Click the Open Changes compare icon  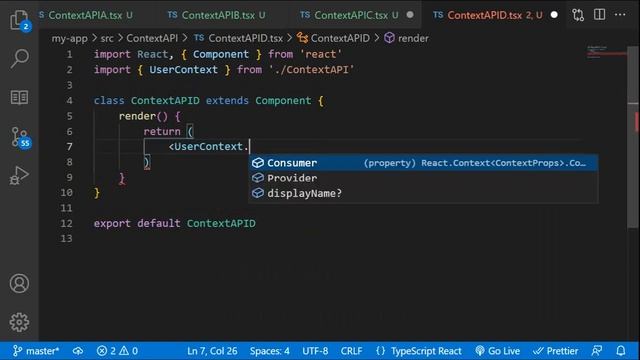tap(578, 15)
